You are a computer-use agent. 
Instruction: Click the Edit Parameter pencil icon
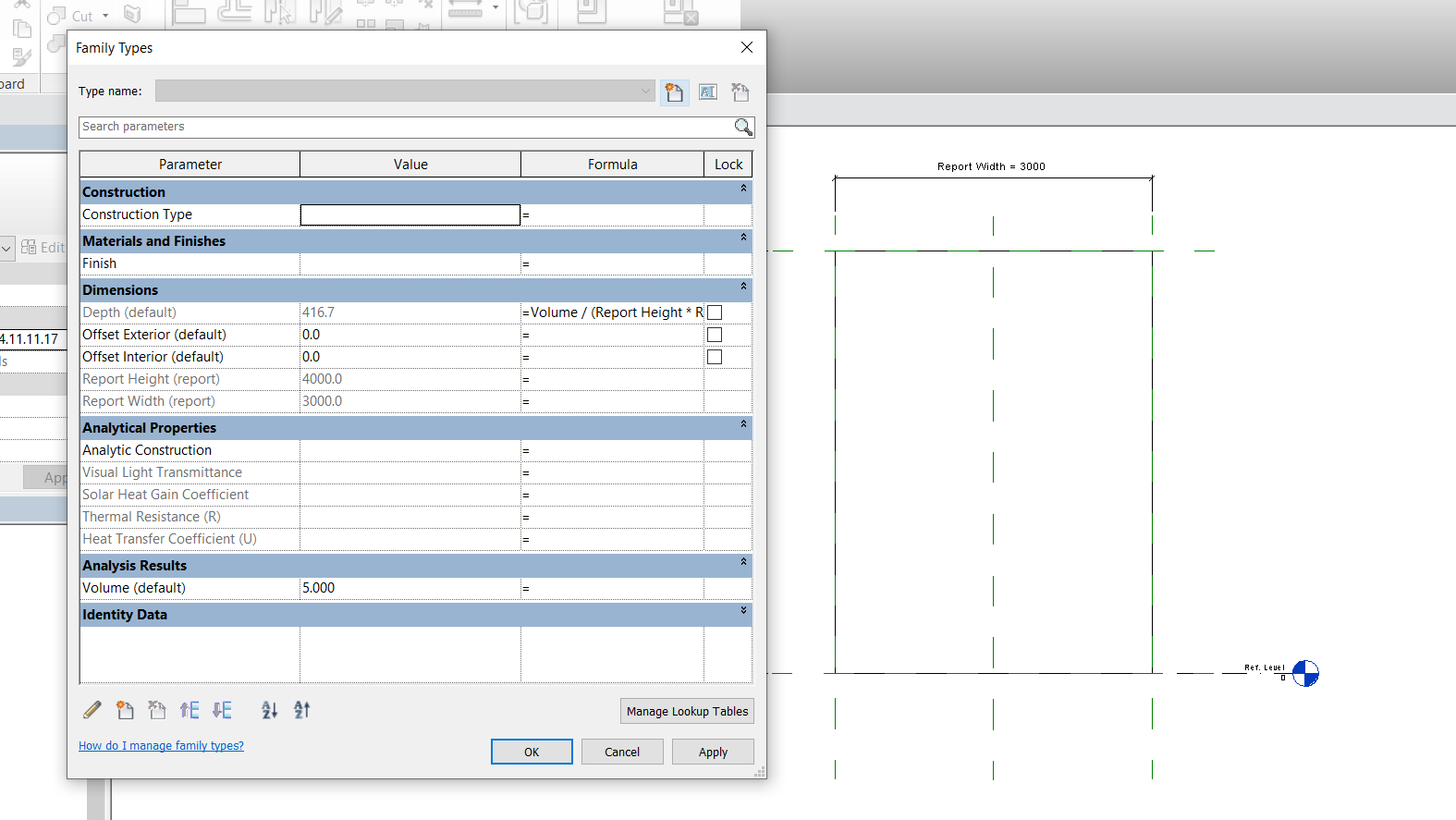click(x=92, y=710)
